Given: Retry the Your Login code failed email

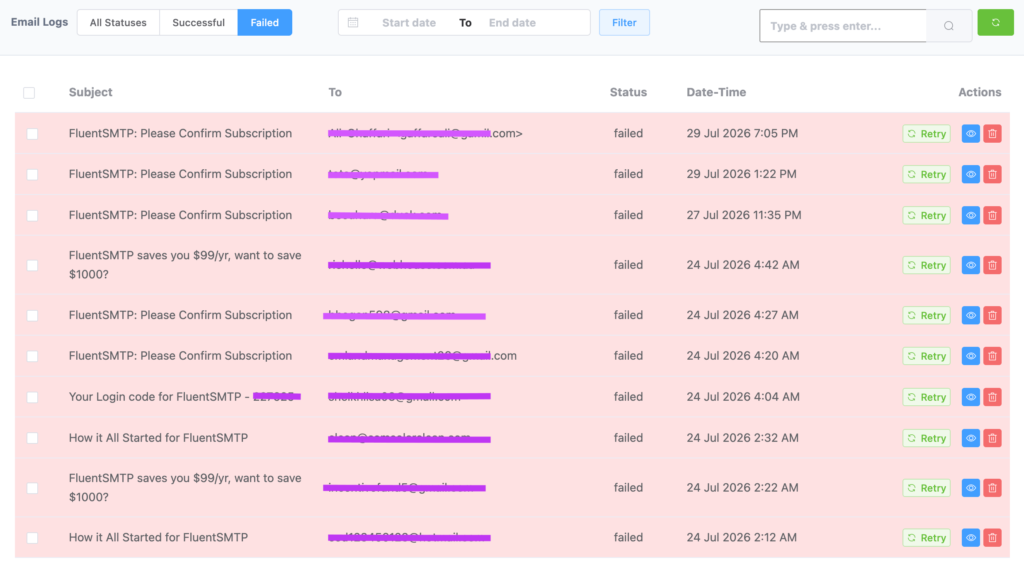Looking at the screenshot, I should pos(926,397).
